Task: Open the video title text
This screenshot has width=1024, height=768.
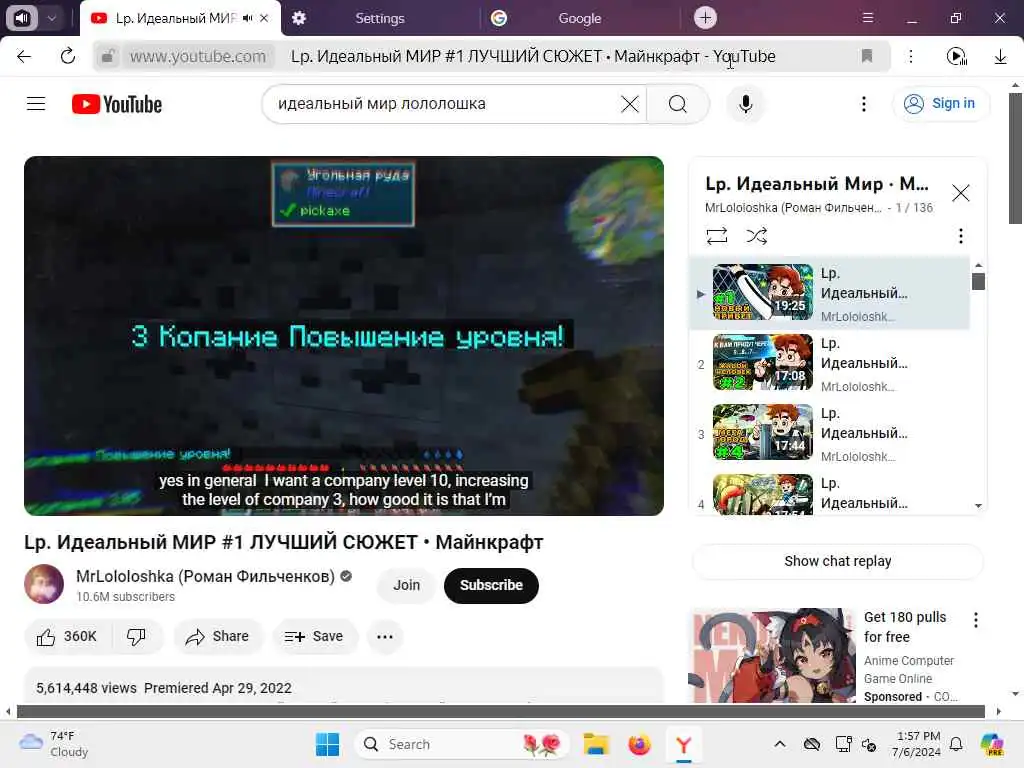Action: click(283, 542)
